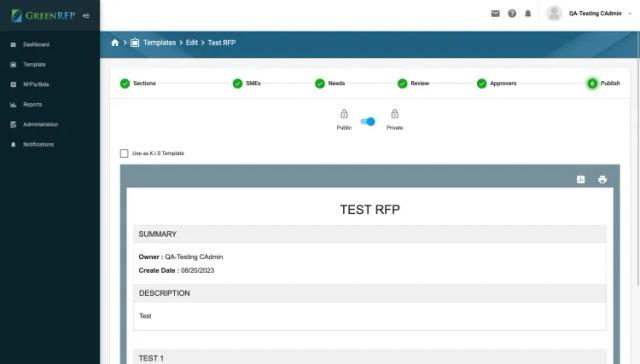The image size is (640, 364).
Task: Print the RFP preview
Action: pos(602,179)
